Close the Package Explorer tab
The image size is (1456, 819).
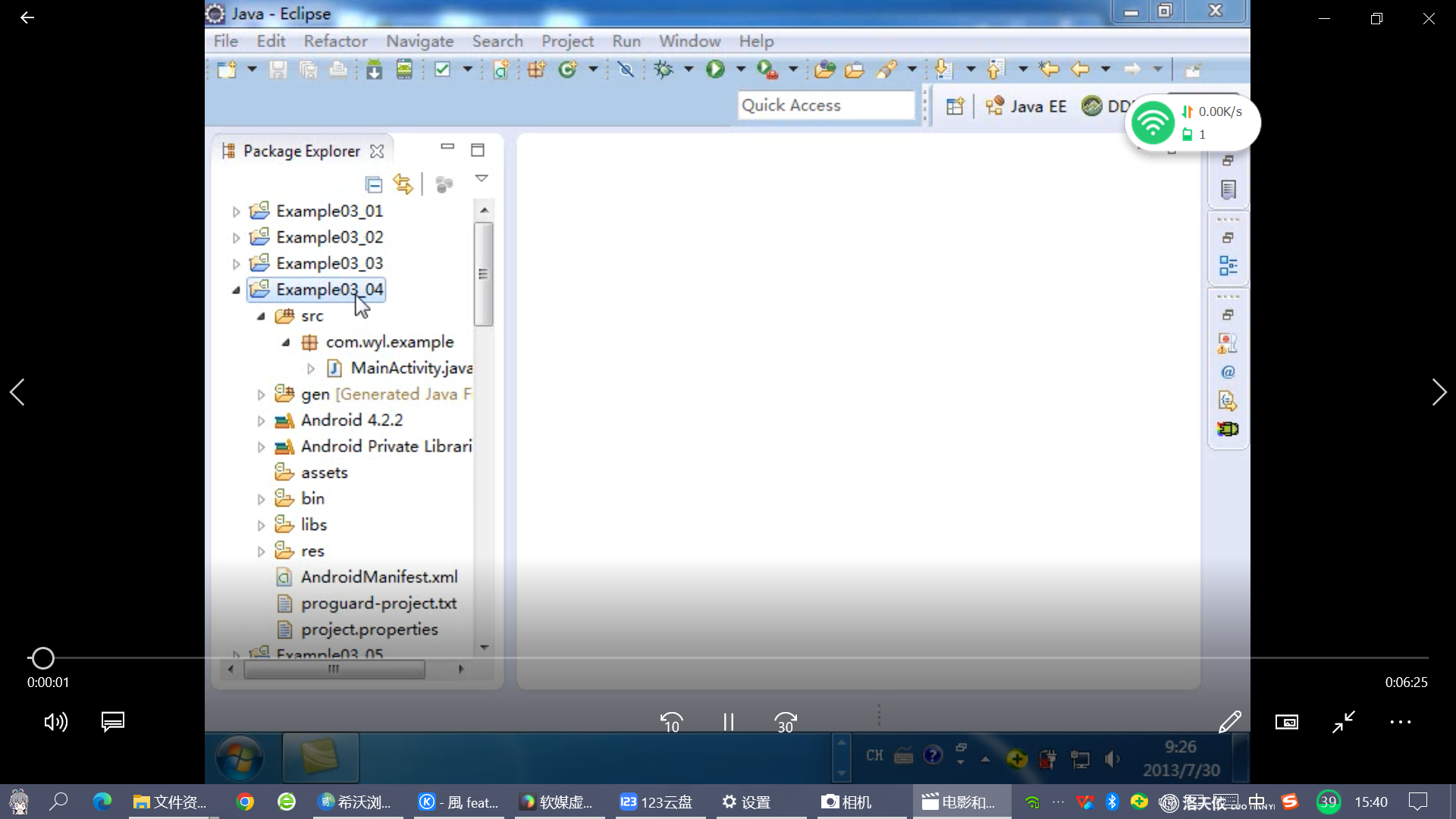coord(377,151)
